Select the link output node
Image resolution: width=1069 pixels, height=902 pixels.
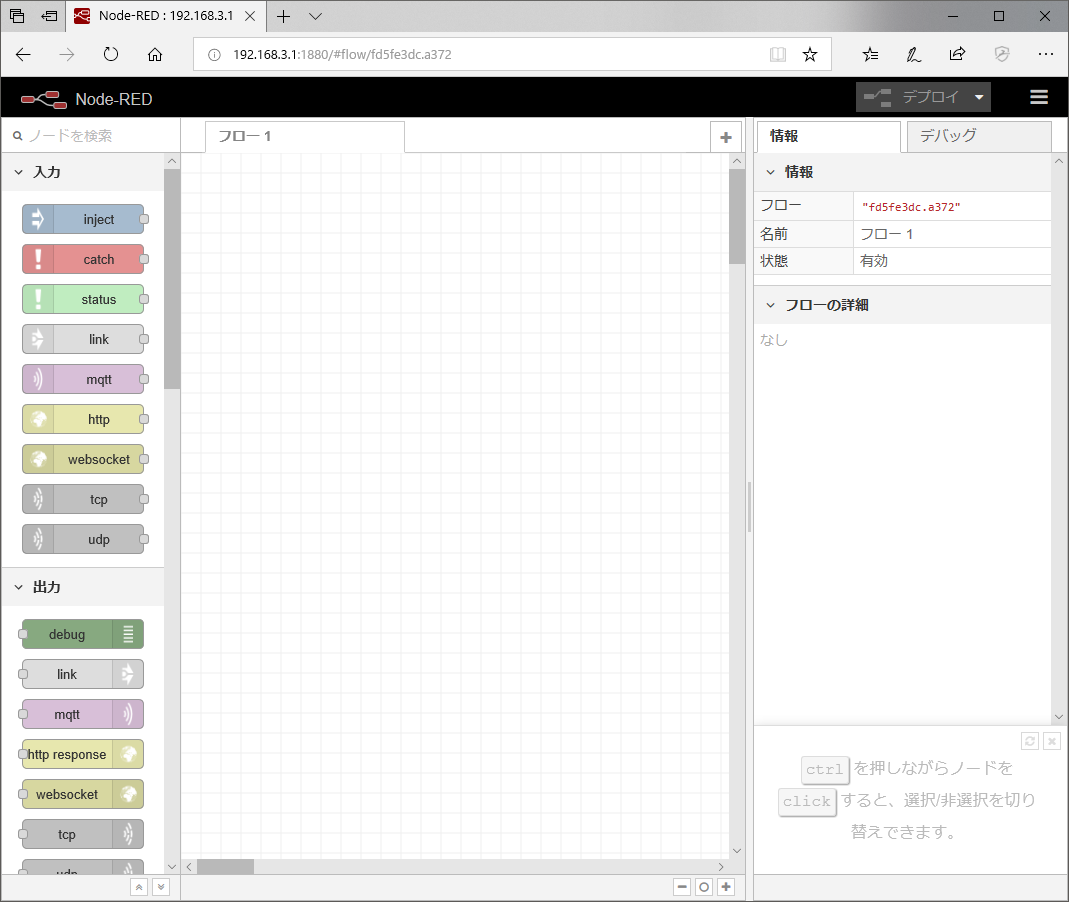83,674
